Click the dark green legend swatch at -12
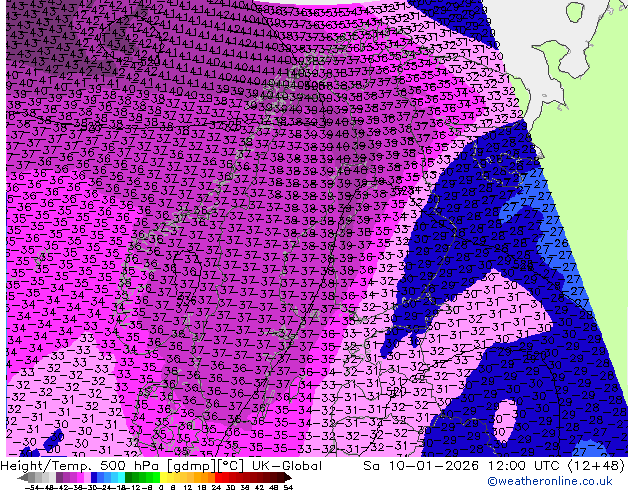This screenshot has width=634, height=490. click(x=129, y=477)
